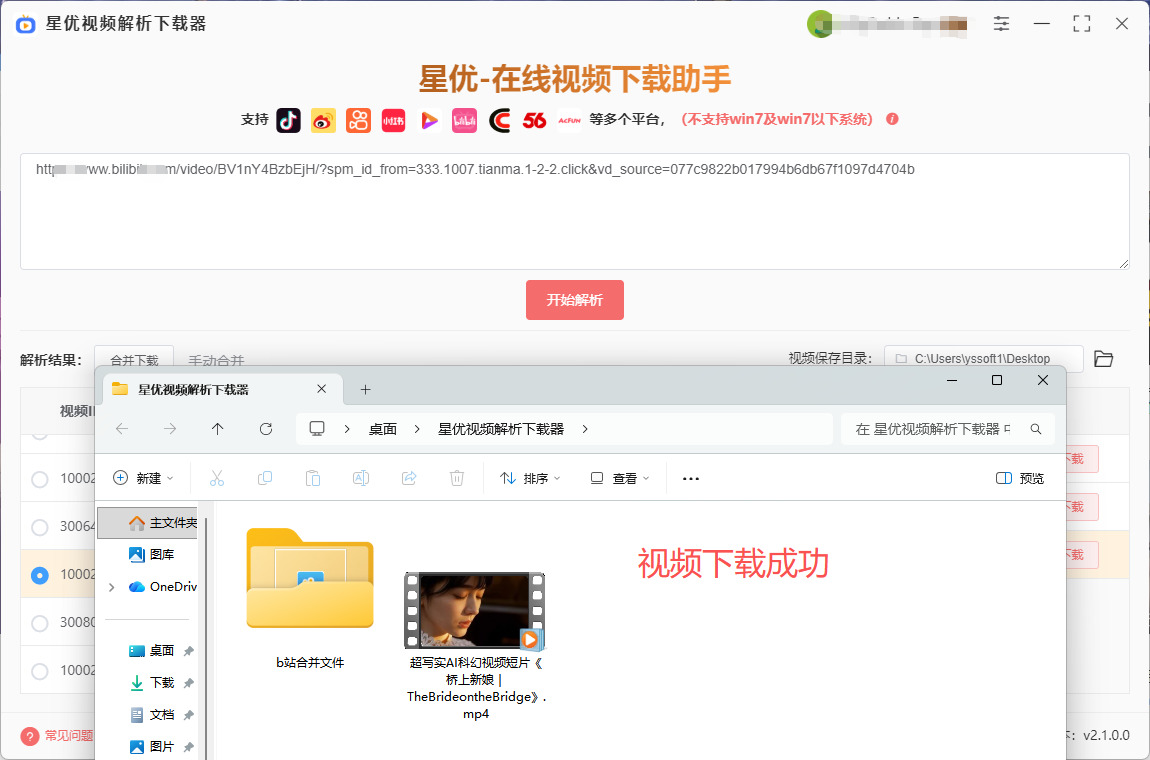Open 图库 in the sidebar
Screen dimensions: 1150x760
pyautogui.click(x=151, y=555)
